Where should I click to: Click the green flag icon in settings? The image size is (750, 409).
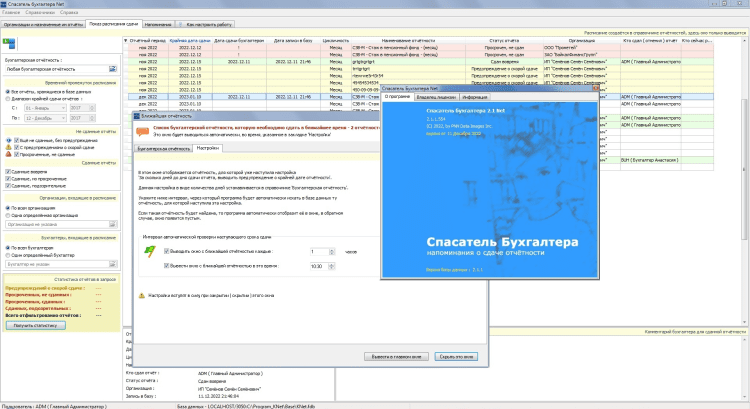150,252
